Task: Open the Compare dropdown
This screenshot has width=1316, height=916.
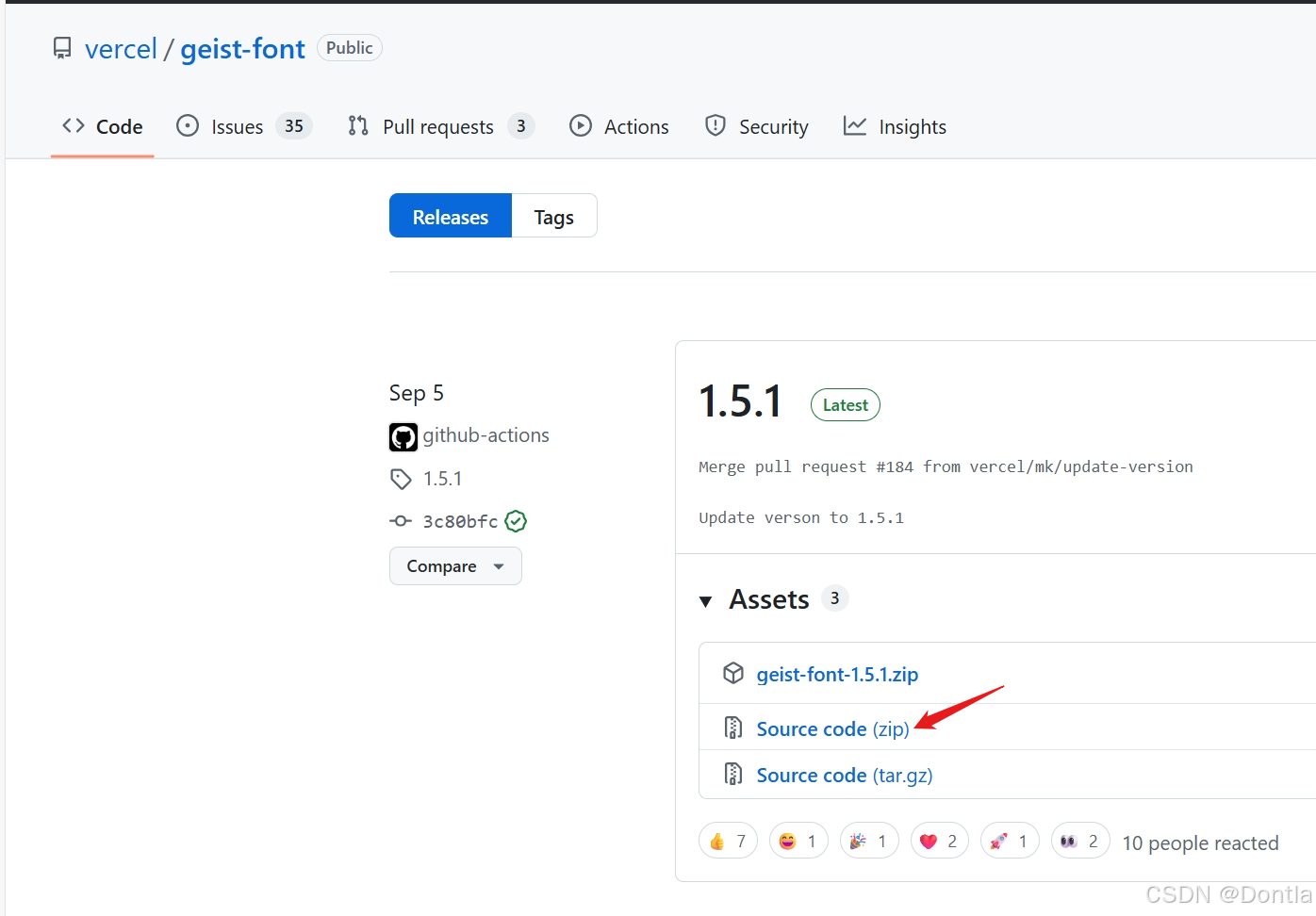Action: [x=455, y=566]
